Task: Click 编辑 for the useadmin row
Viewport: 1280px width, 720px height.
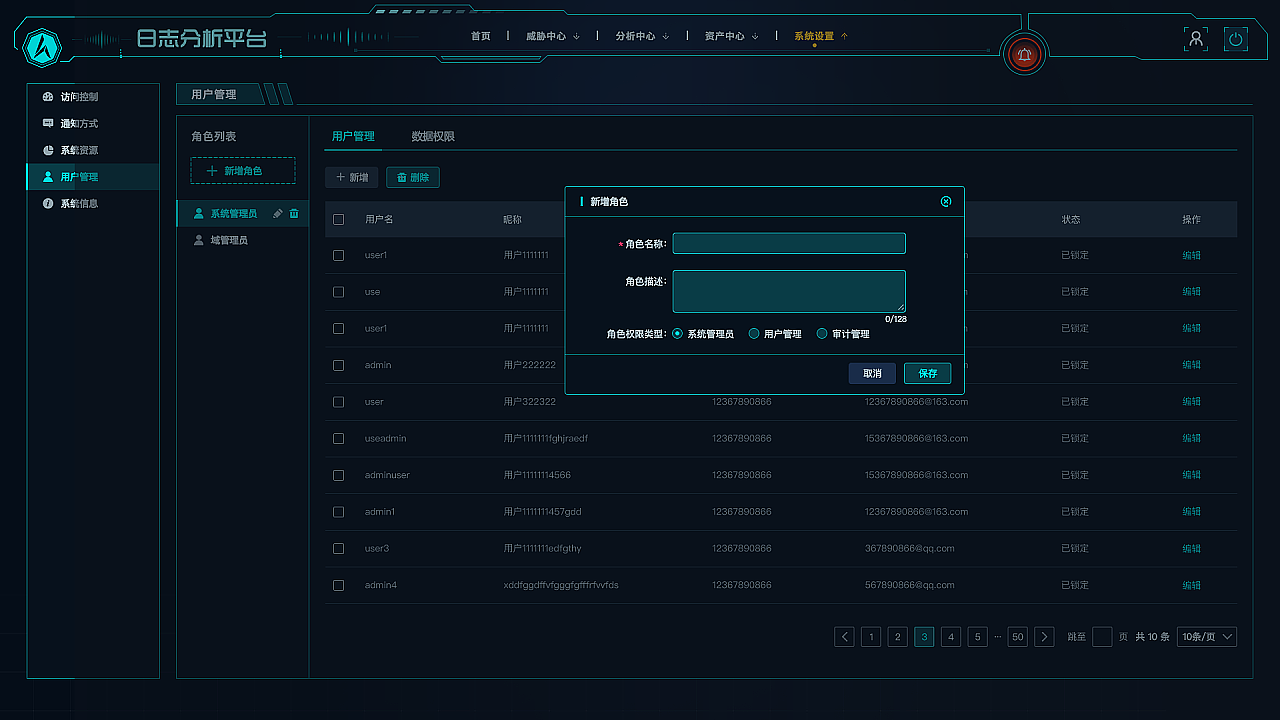Action: tap(1191, 438)
